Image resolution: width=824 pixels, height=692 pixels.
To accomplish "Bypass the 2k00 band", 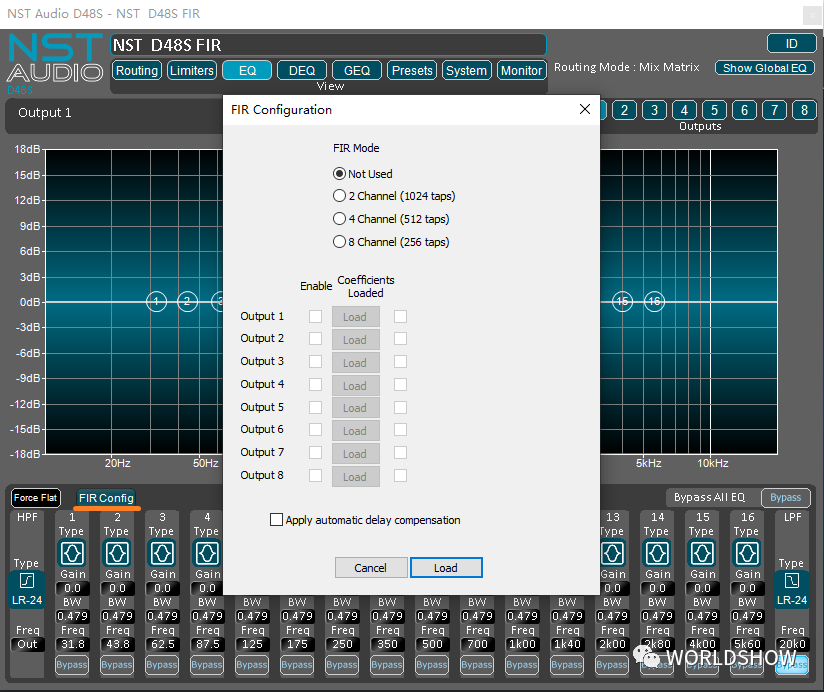I will click(612, 665).
